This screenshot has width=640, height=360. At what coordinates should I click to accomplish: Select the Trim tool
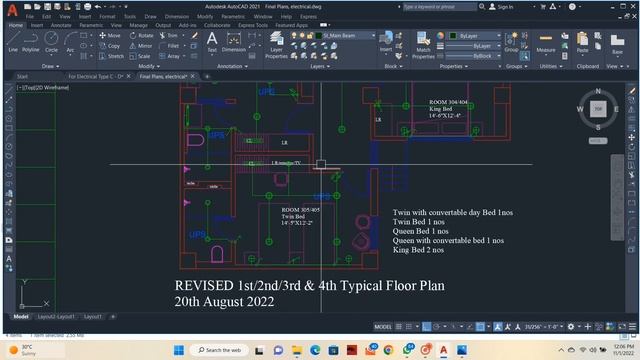(x=169, y=36)
